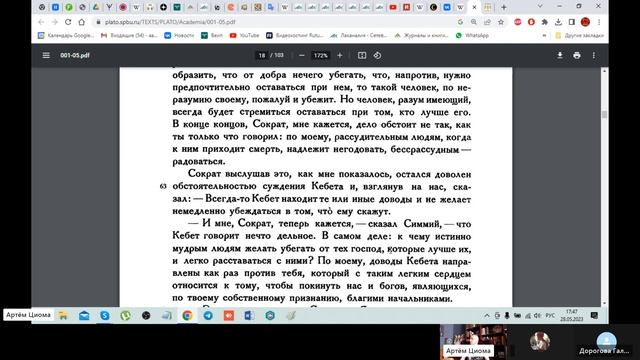Share this page from the address bar
Screen dimensions: 640x360
click(487, 22)
